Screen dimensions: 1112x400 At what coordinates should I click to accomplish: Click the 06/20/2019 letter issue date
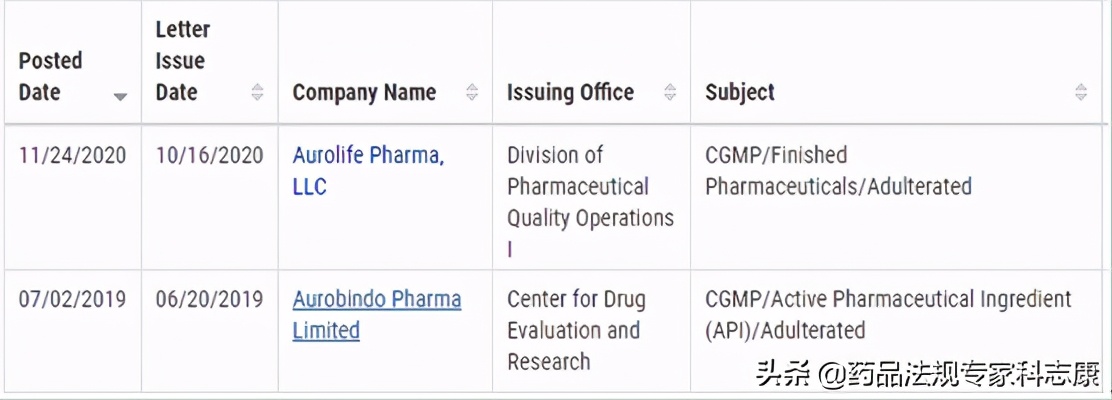pos(209,299)
